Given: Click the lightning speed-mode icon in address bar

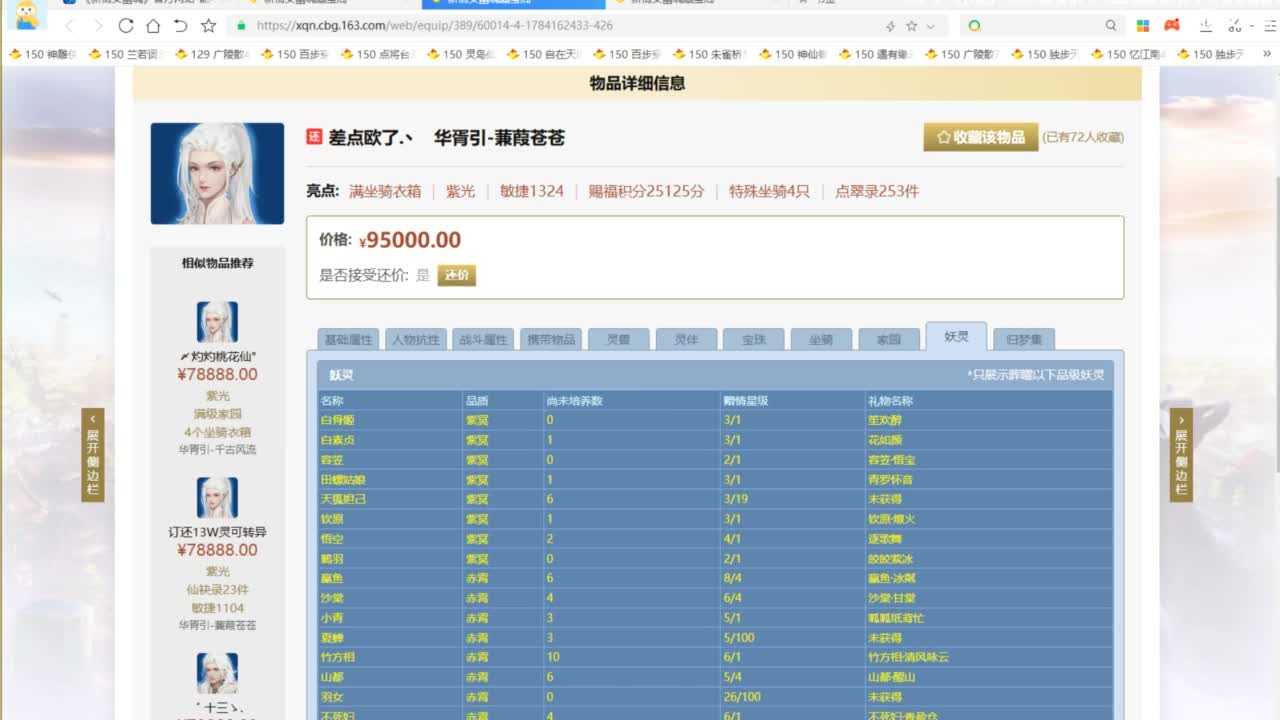Looking at the screenshot, I should [890, 26].
